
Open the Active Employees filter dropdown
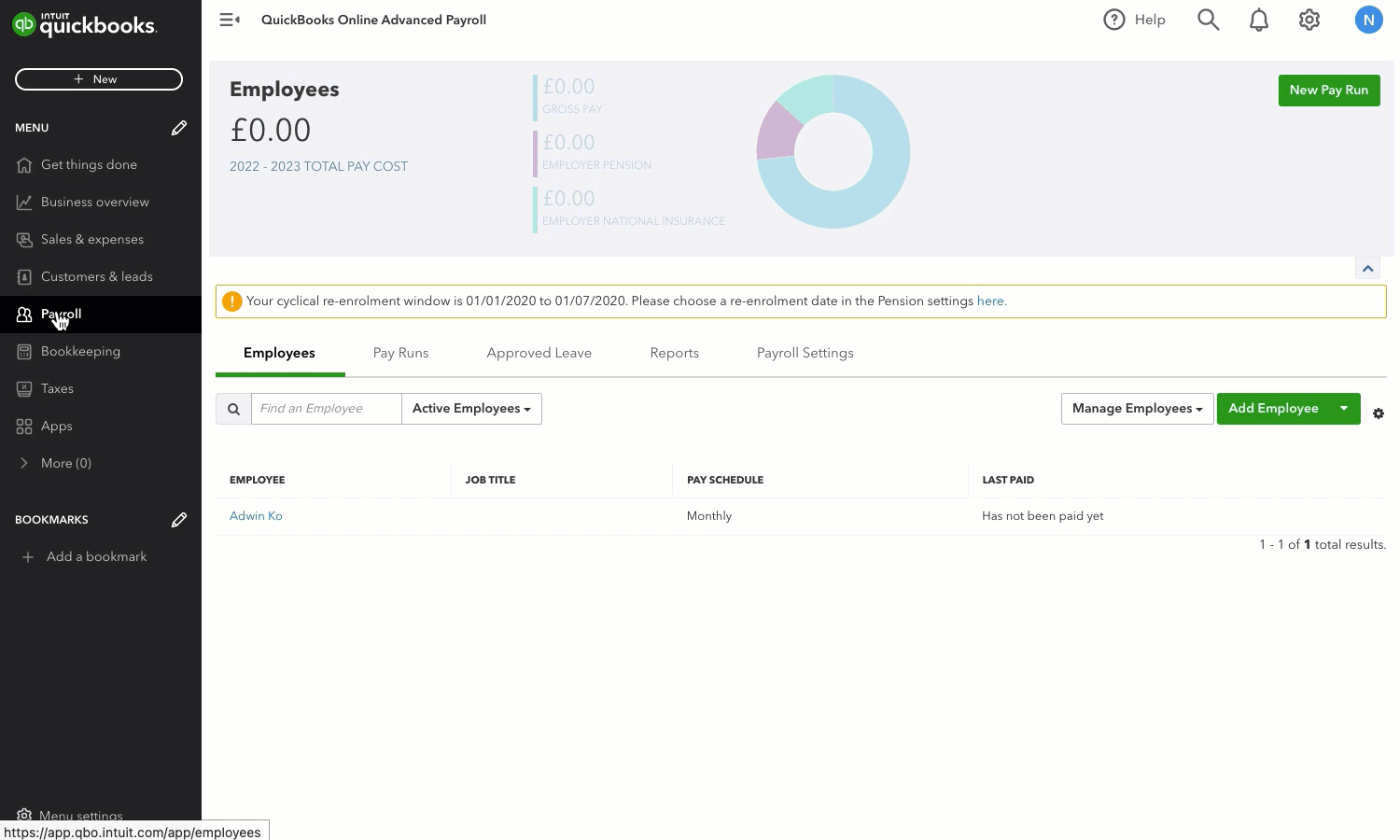(471, 409)
